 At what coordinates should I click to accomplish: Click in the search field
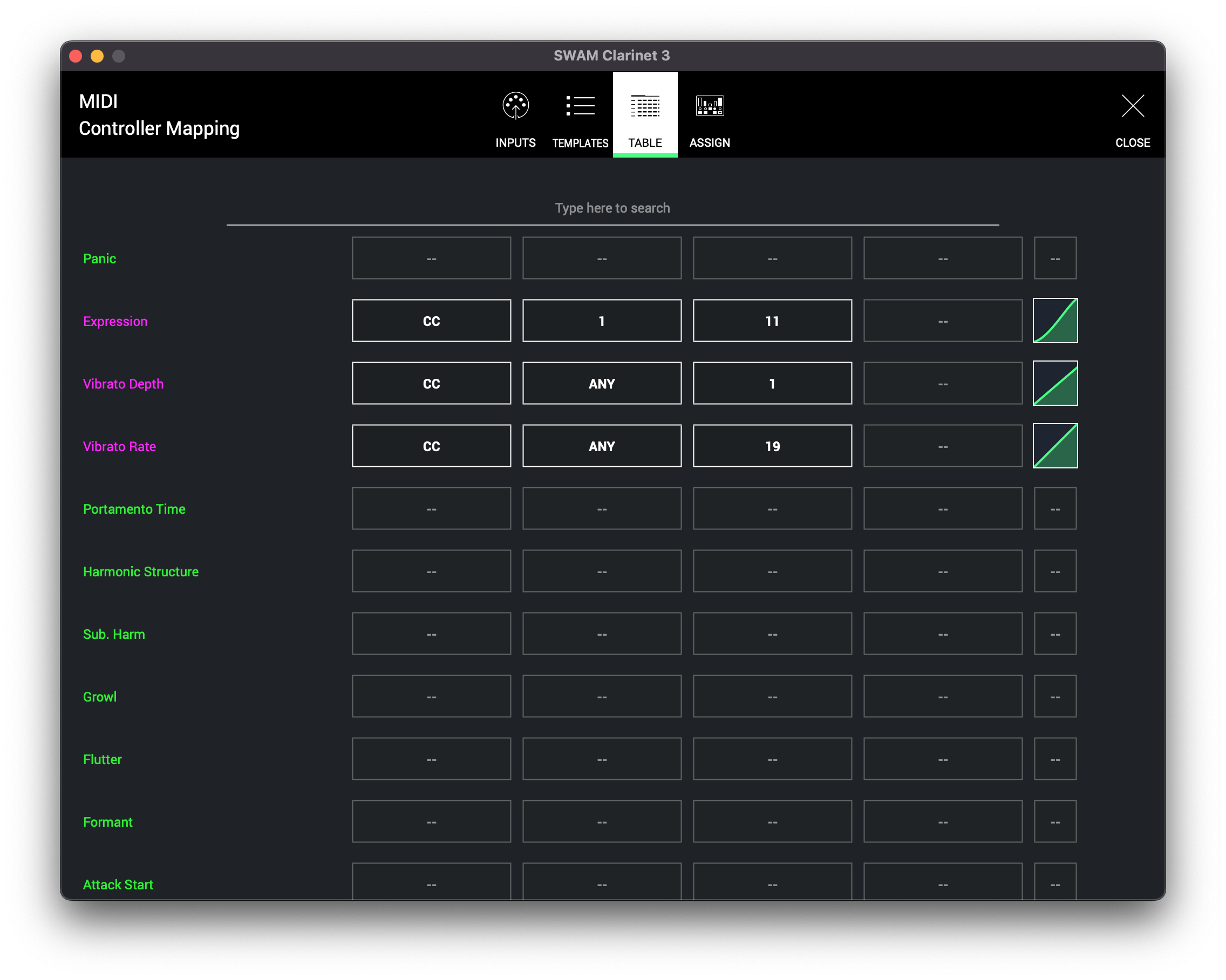(x=612, y=209)
